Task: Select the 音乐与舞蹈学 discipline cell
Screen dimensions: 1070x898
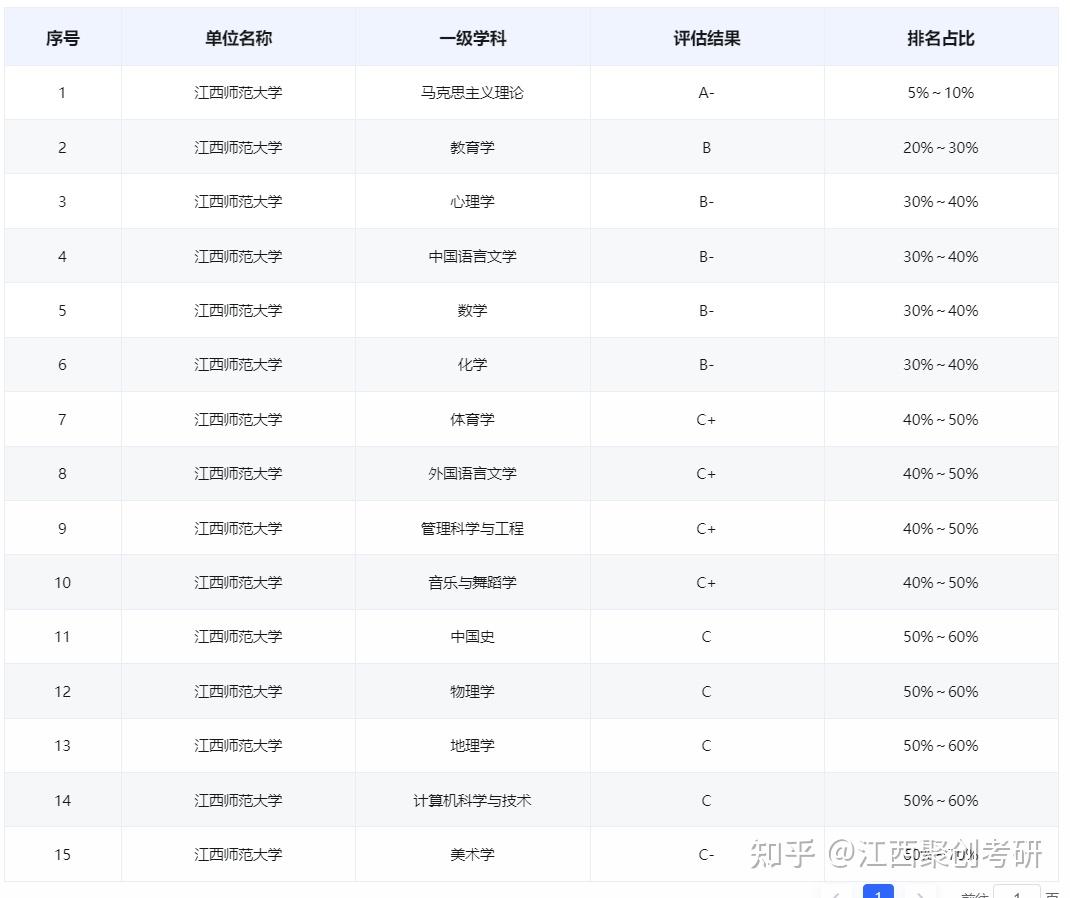Action: pos(472,583)
